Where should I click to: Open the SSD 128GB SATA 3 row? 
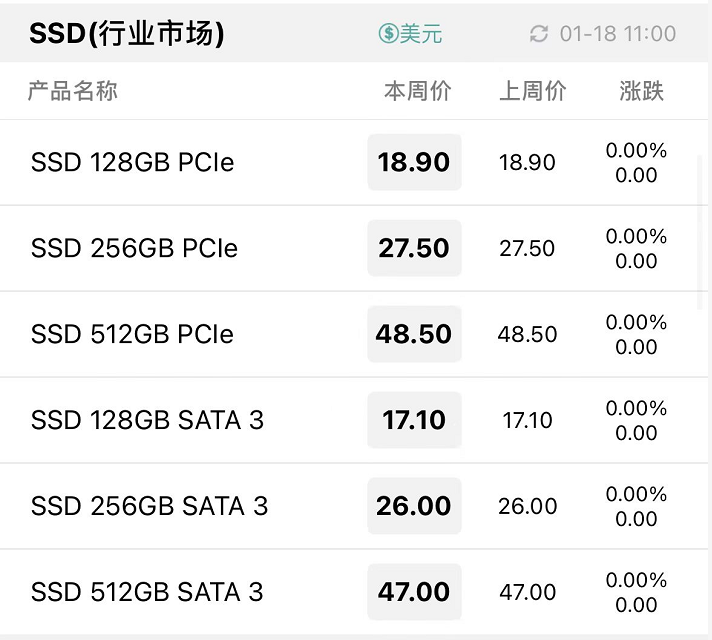(354, 420)
